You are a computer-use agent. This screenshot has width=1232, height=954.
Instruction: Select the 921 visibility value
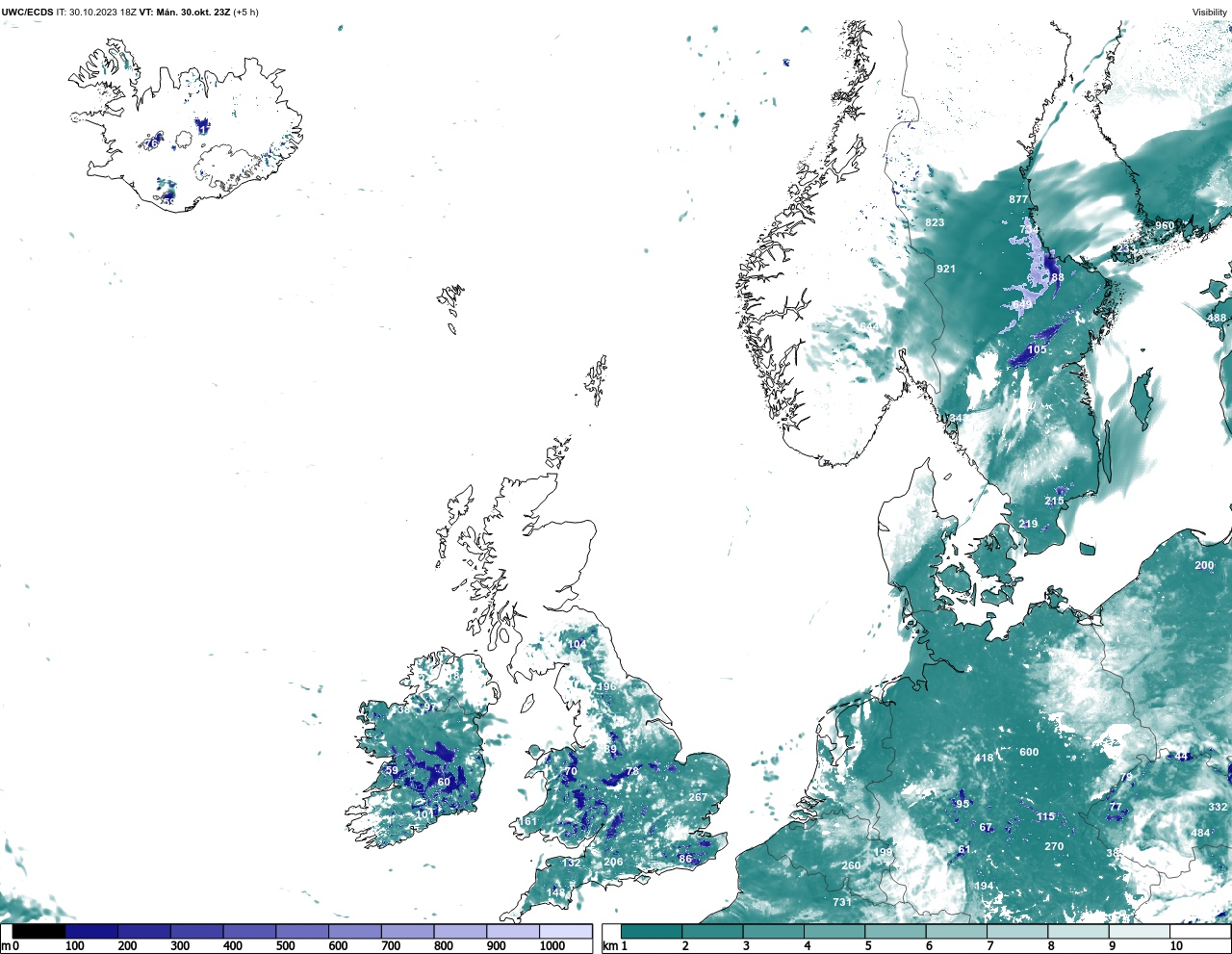(946, 269)
